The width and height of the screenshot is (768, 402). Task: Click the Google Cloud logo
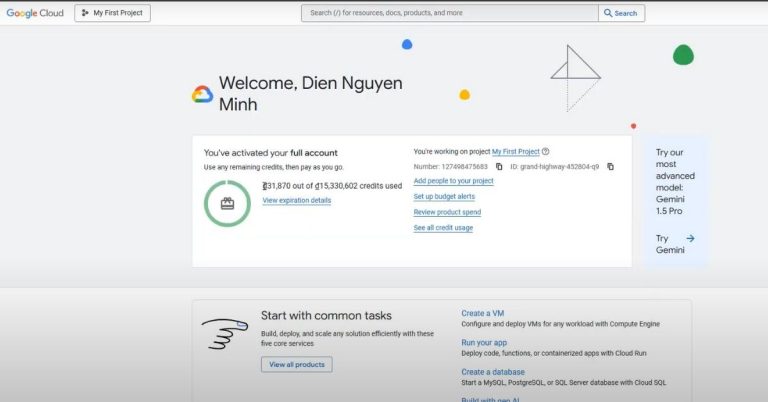click(x=35, y=13)
